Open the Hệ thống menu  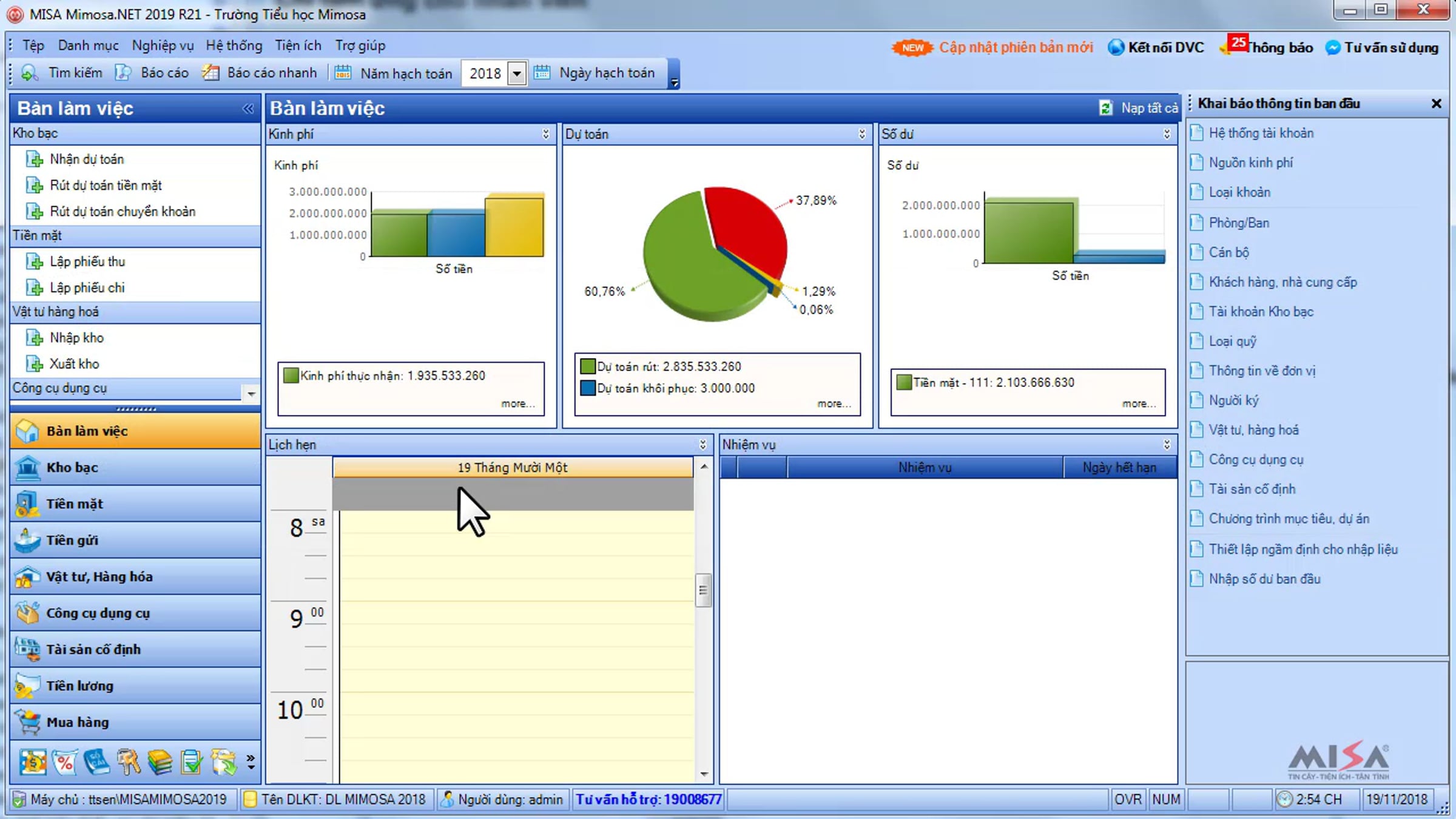tap(234, 45)
